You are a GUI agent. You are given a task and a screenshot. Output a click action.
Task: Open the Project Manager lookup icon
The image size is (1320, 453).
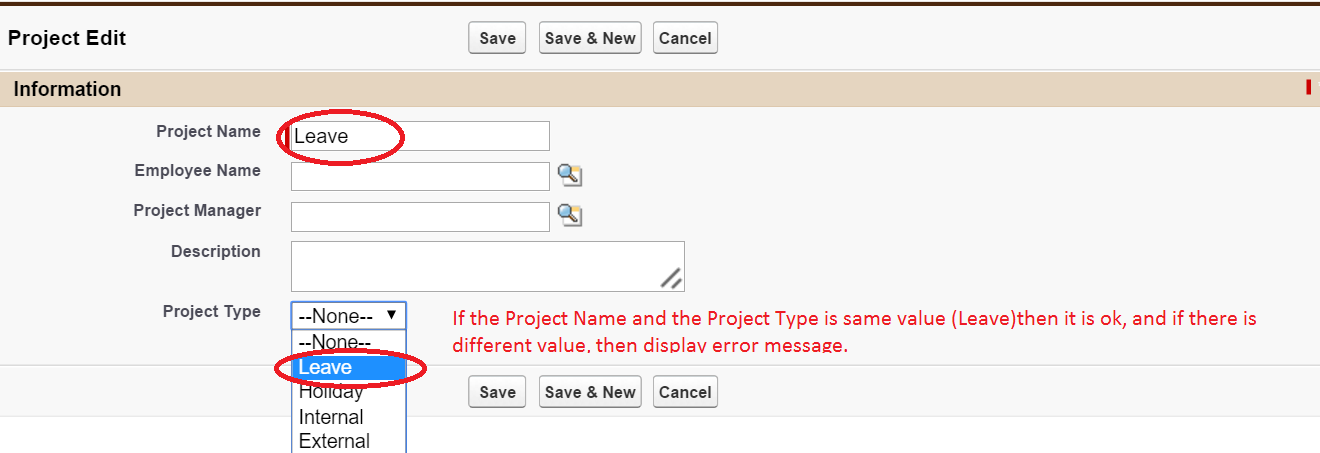coord(569,215)
